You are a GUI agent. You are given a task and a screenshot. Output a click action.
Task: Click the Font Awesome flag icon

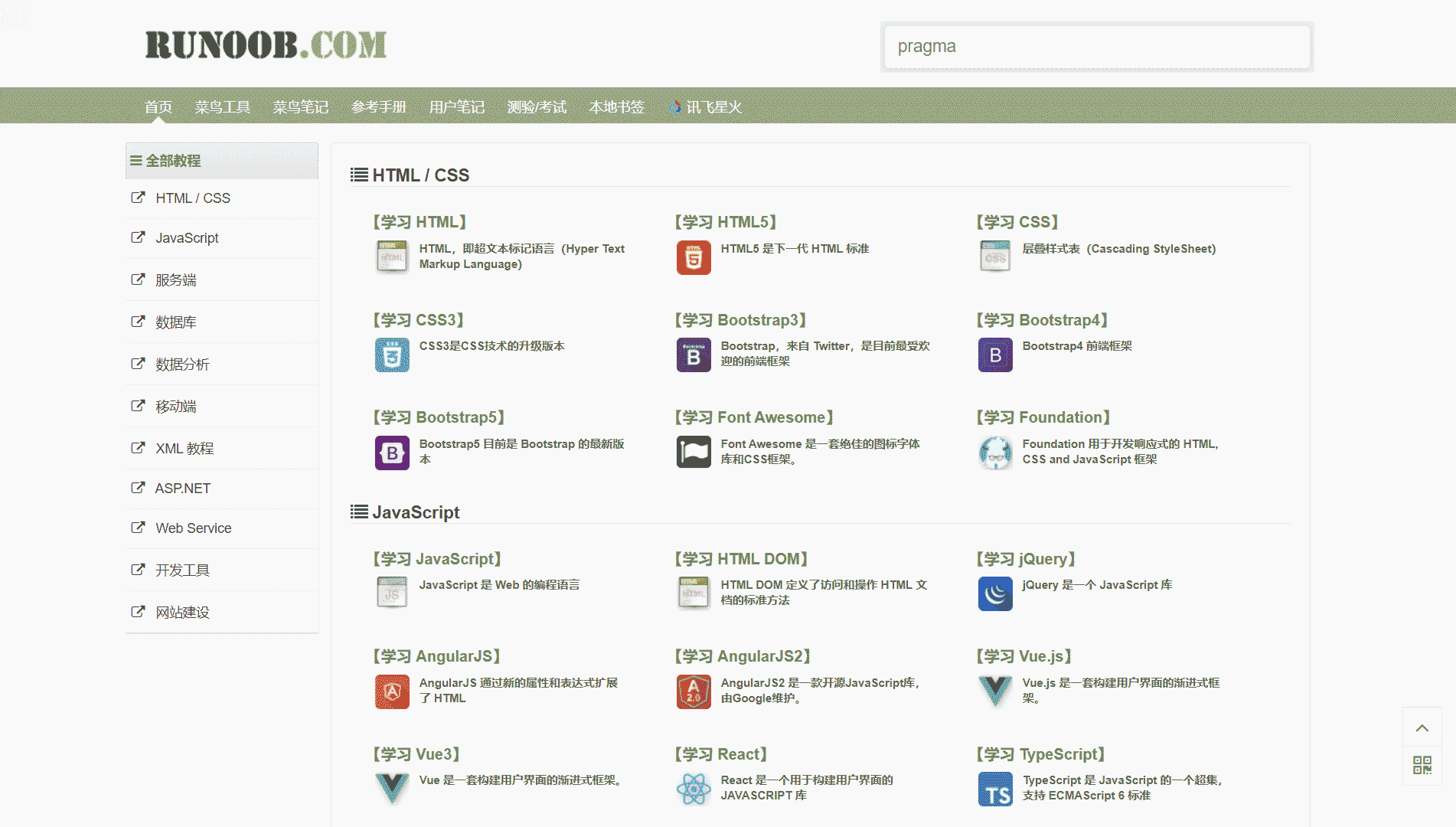point(694,453)
